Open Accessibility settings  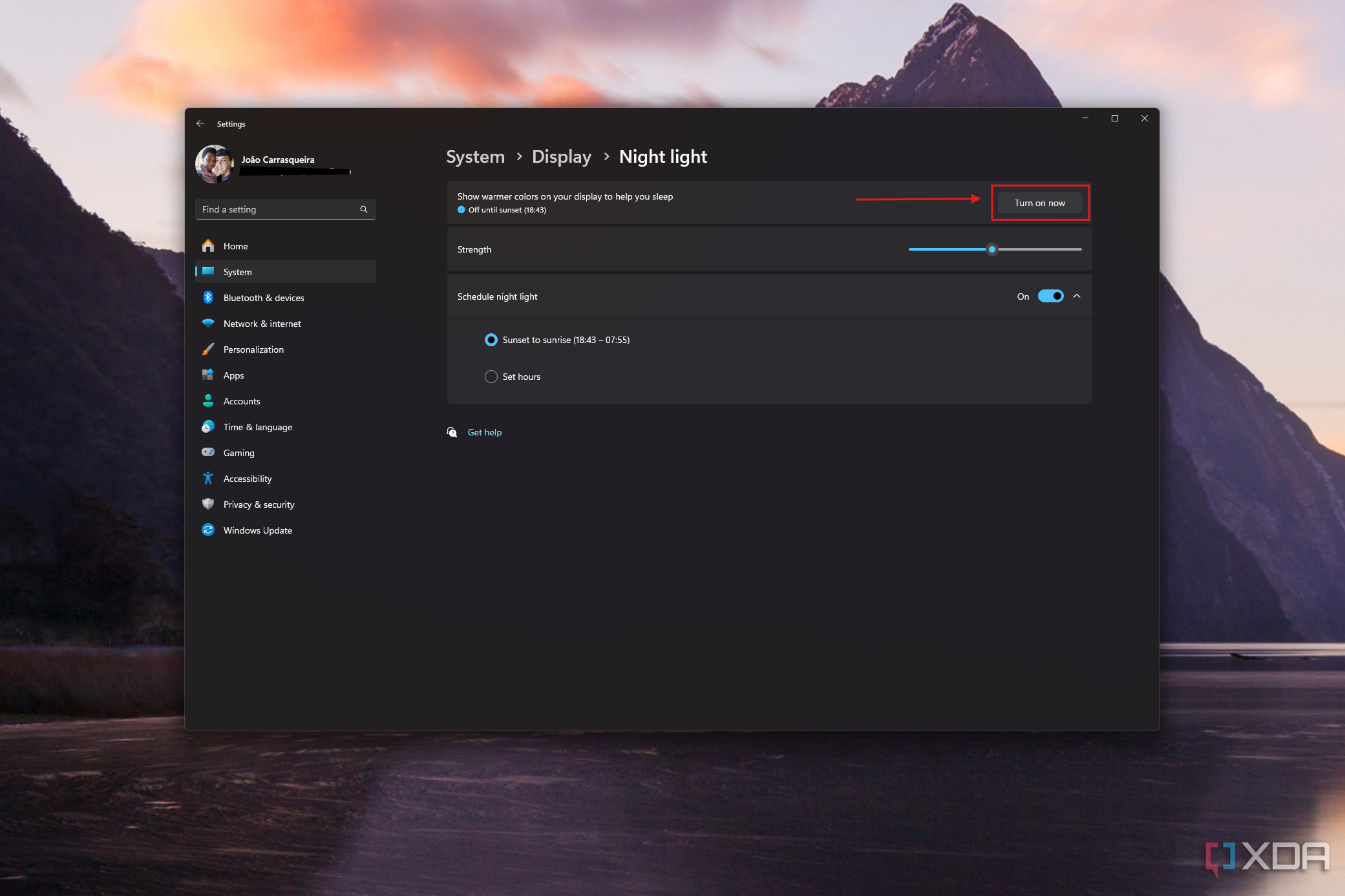tap(246, 478)
